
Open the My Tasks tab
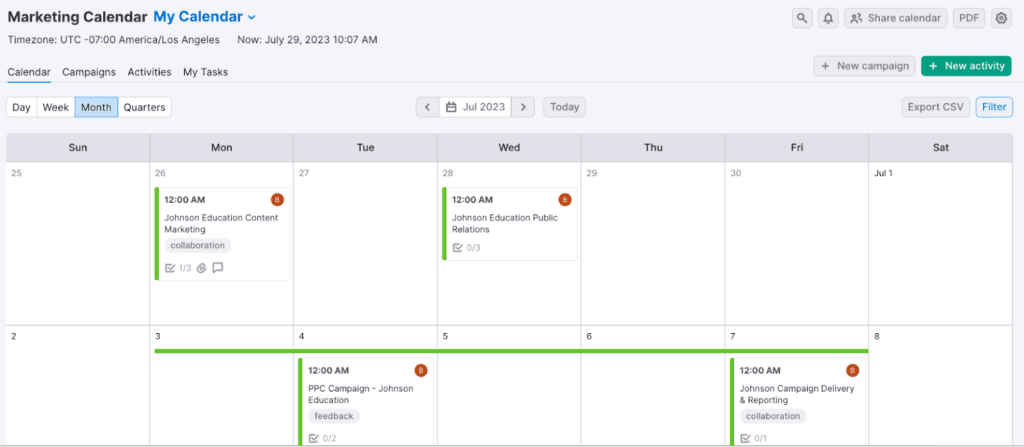(x=205, y=72)
